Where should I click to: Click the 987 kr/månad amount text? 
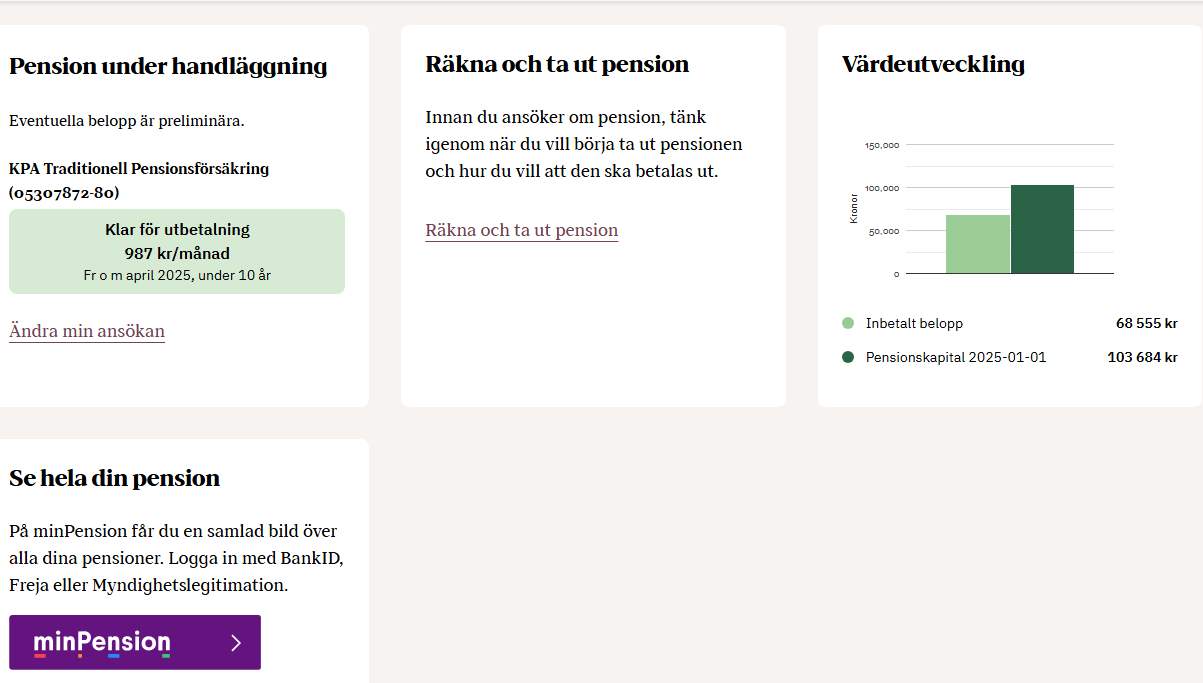[x=177, y=253]
